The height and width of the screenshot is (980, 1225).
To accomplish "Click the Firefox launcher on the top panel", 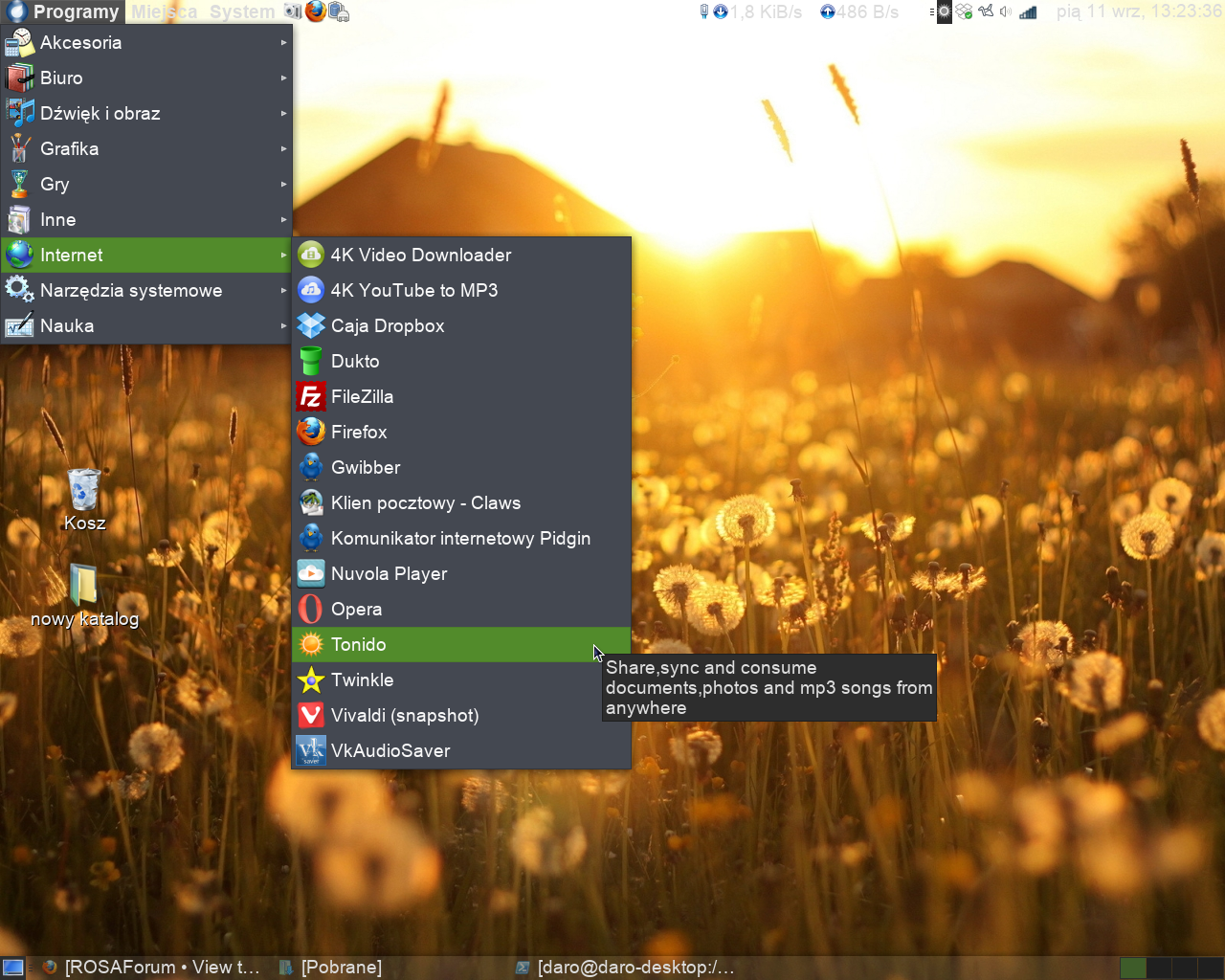I will pyautogui.click(x=316, y=11).
